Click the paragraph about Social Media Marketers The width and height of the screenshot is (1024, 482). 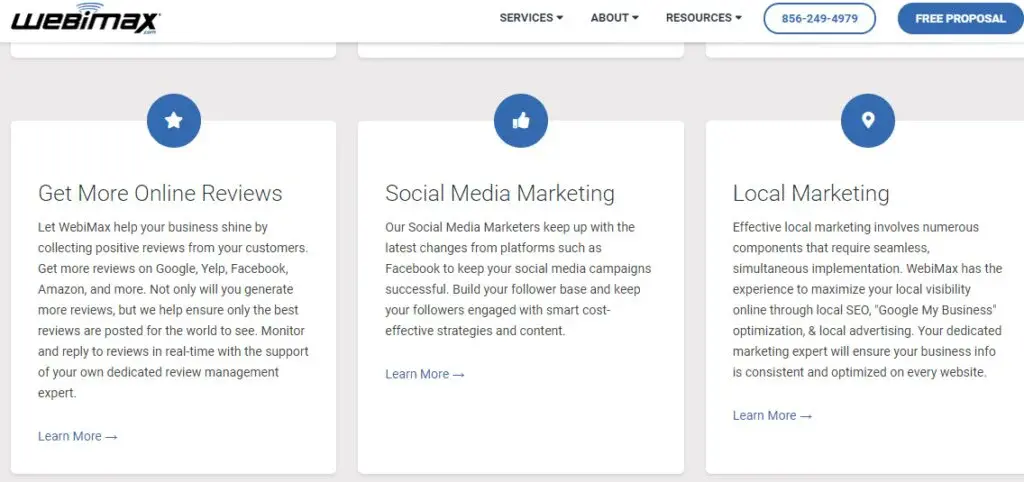tap(519, 279)
